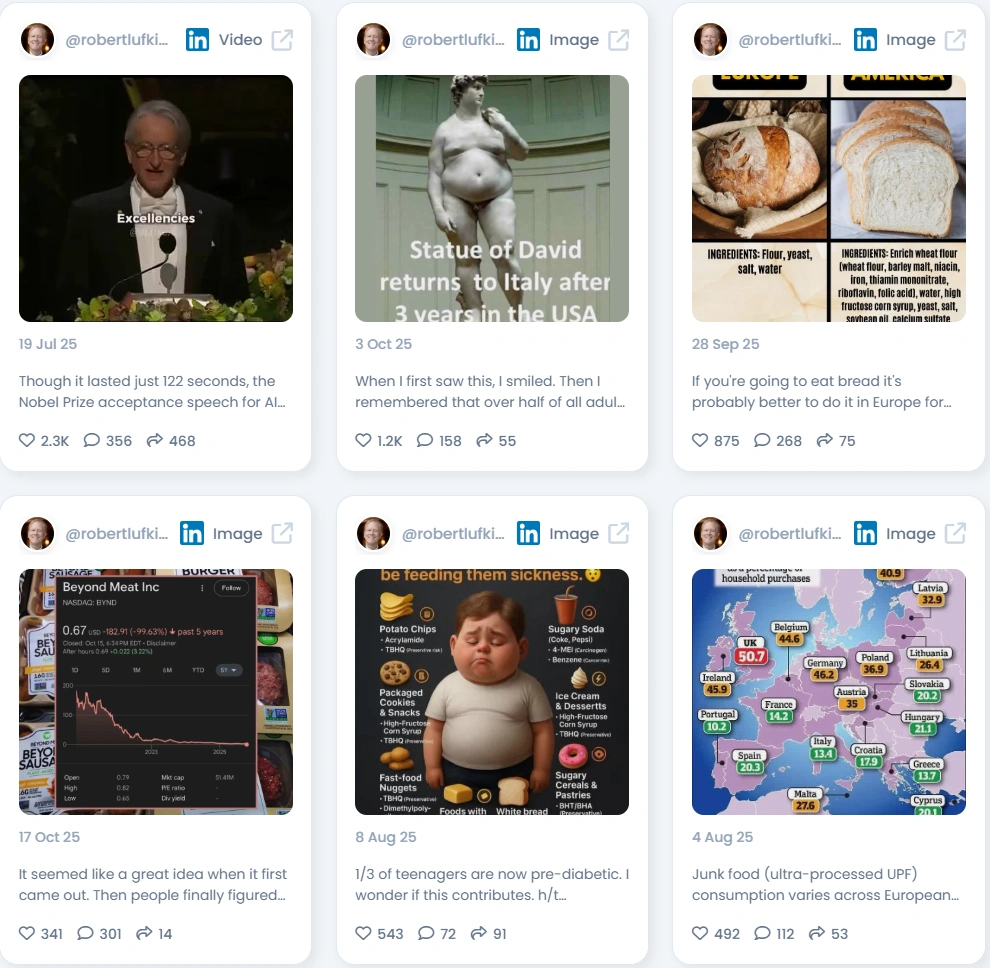This screenshot has width=990, height=968.
Task: Open post text about eating bread in Europe
Action: pos(821,391)
